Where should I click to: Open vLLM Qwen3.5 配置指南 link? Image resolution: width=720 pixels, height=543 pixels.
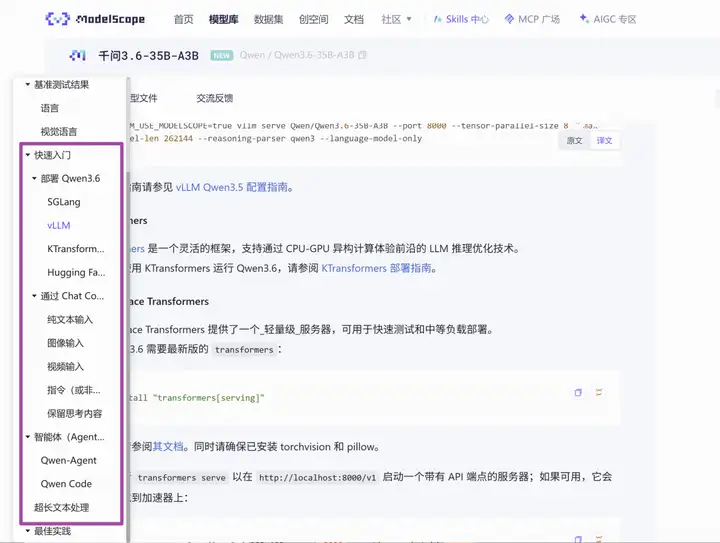click(x=232, y=187)
